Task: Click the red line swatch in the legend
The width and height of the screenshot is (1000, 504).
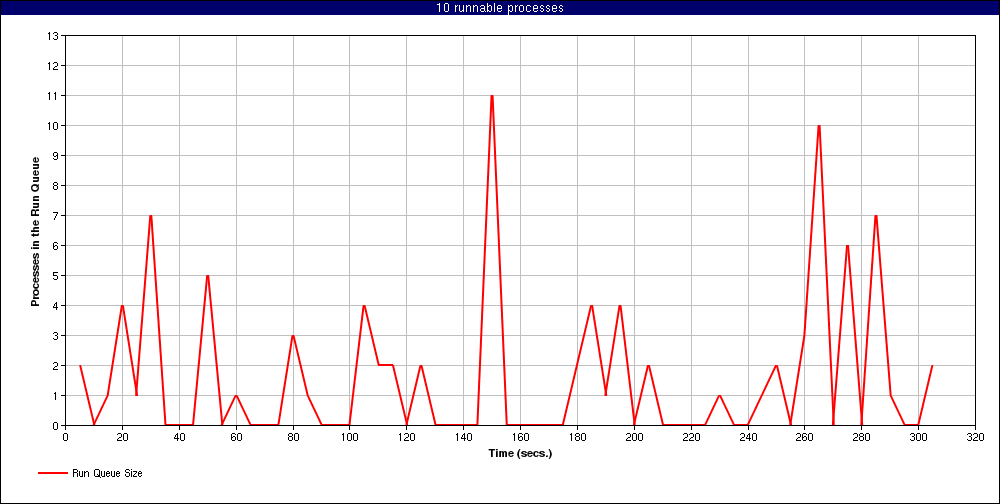Action: 52,473
